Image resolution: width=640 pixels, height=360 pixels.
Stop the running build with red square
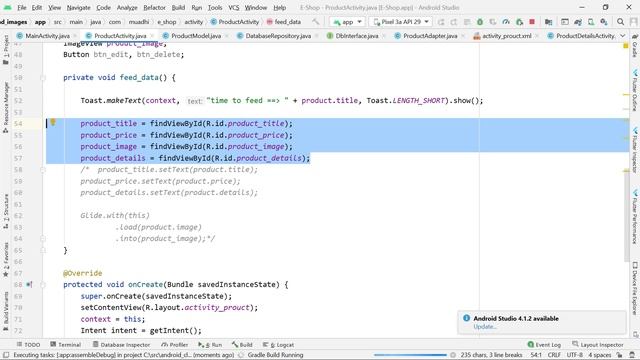point(532,22)
